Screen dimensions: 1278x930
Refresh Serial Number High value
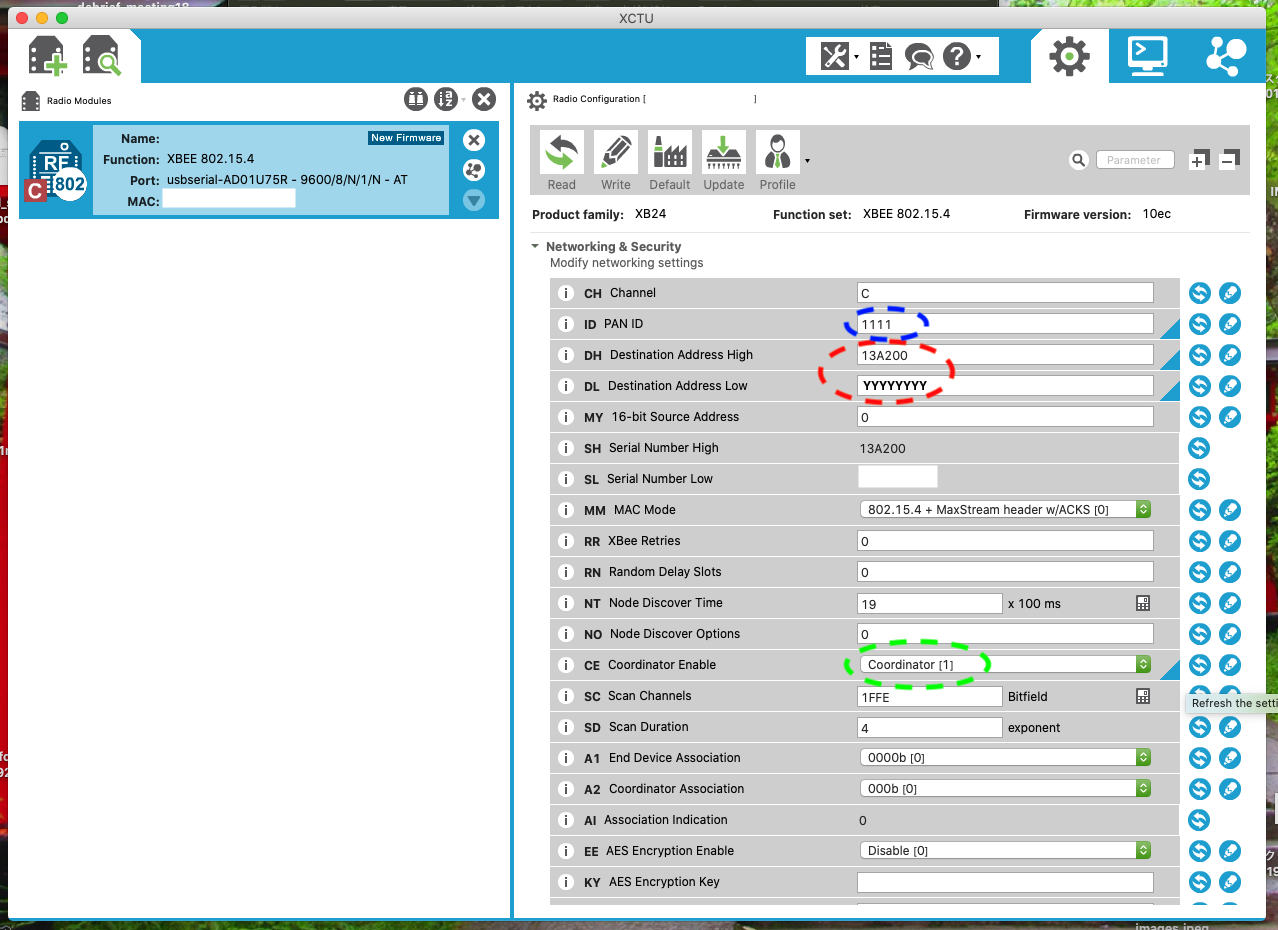1199,448
